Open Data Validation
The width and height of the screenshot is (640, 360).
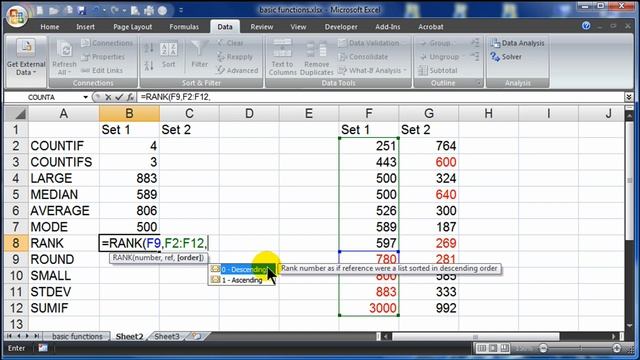[x=369, y=43]
